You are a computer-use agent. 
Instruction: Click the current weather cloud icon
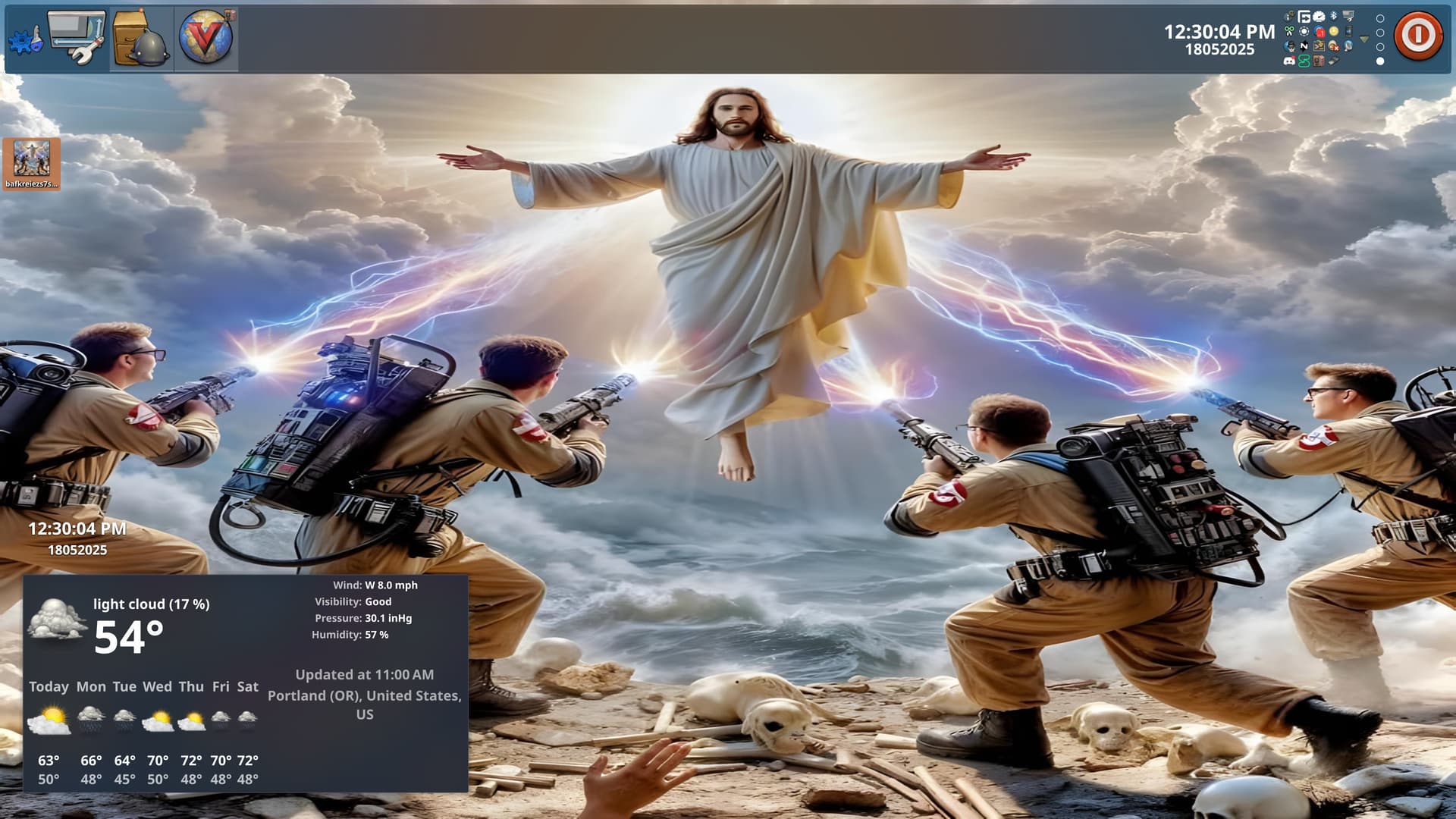(x=56, y=620)
